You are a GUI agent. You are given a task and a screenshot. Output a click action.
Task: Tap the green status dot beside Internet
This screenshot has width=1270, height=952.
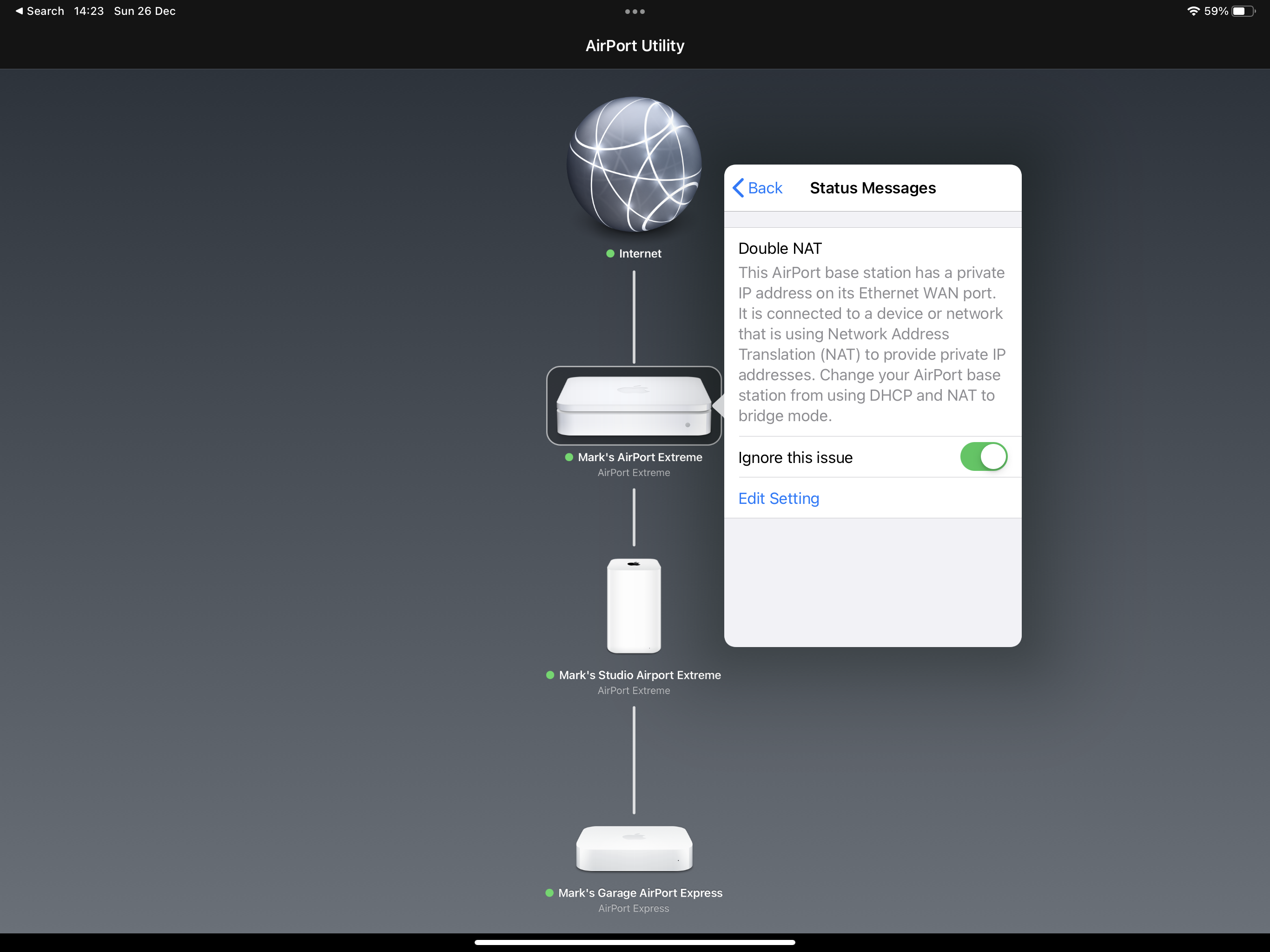click(x=610, y=254)
